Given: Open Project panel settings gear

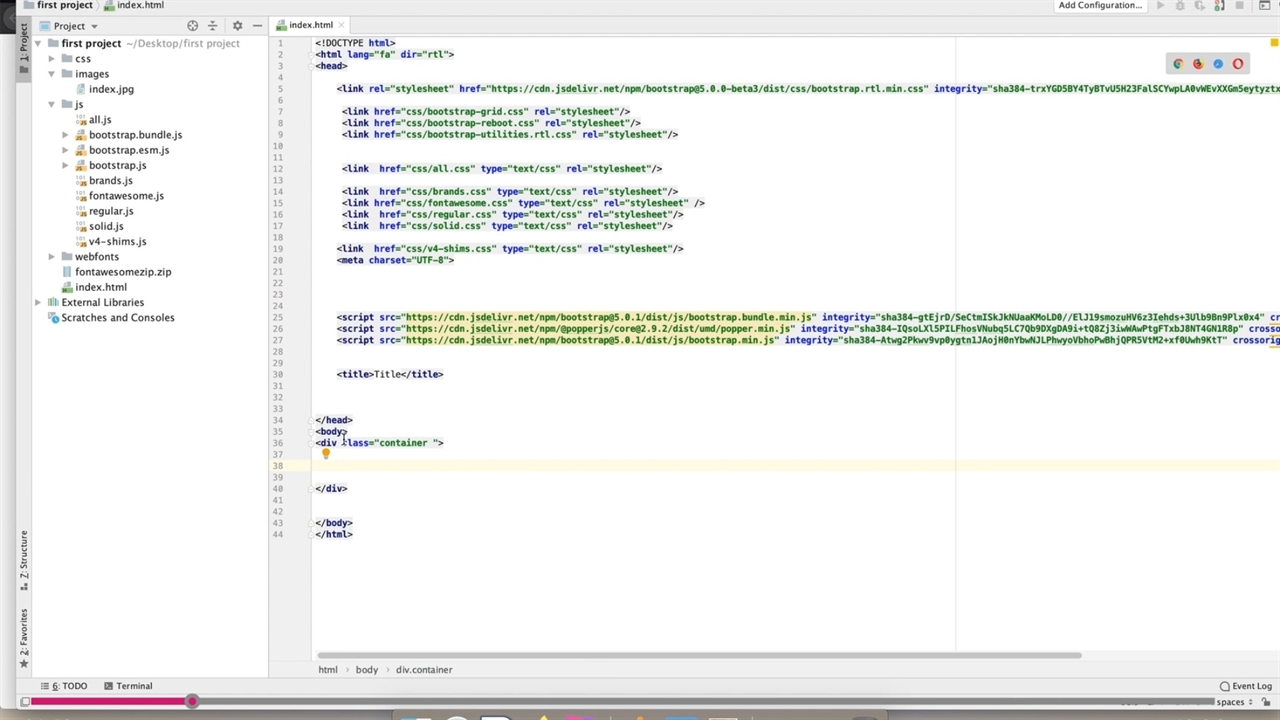Looking at the screenshot, I should click(x=237, y=26).
